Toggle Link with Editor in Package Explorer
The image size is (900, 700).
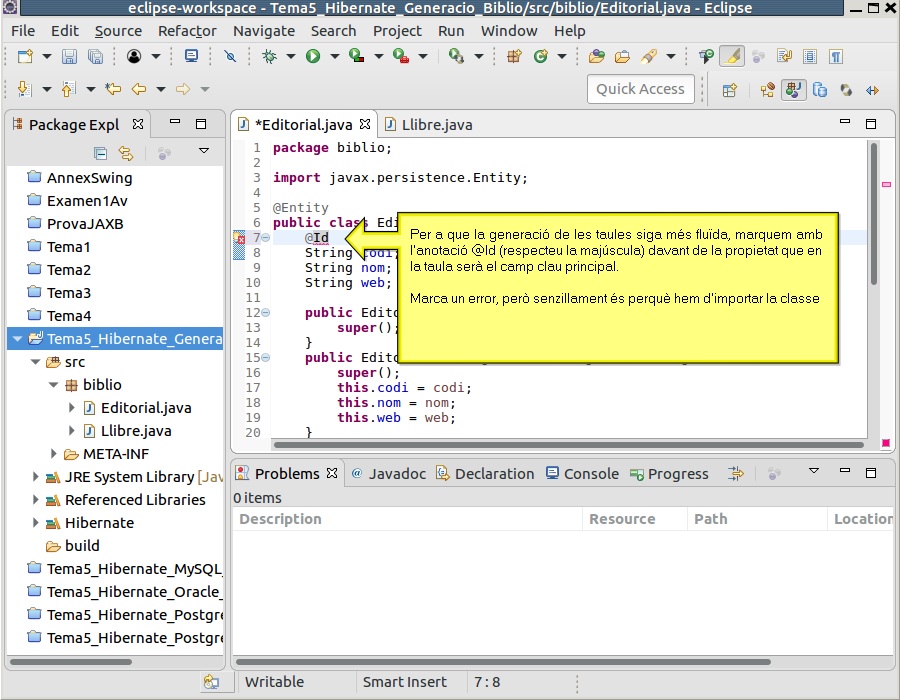126,153
